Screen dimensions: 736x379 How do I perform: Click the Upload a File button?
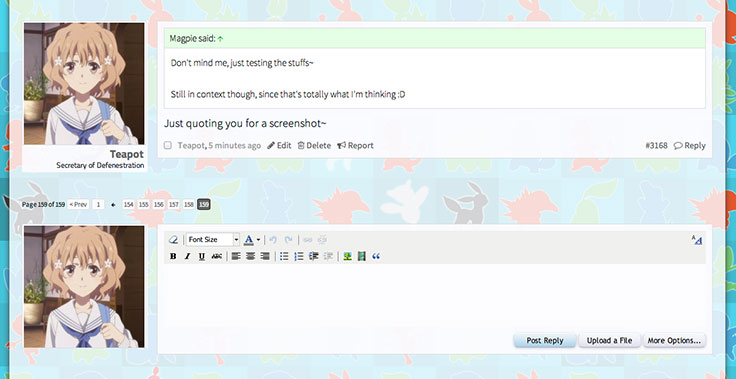tap(609, 340)
